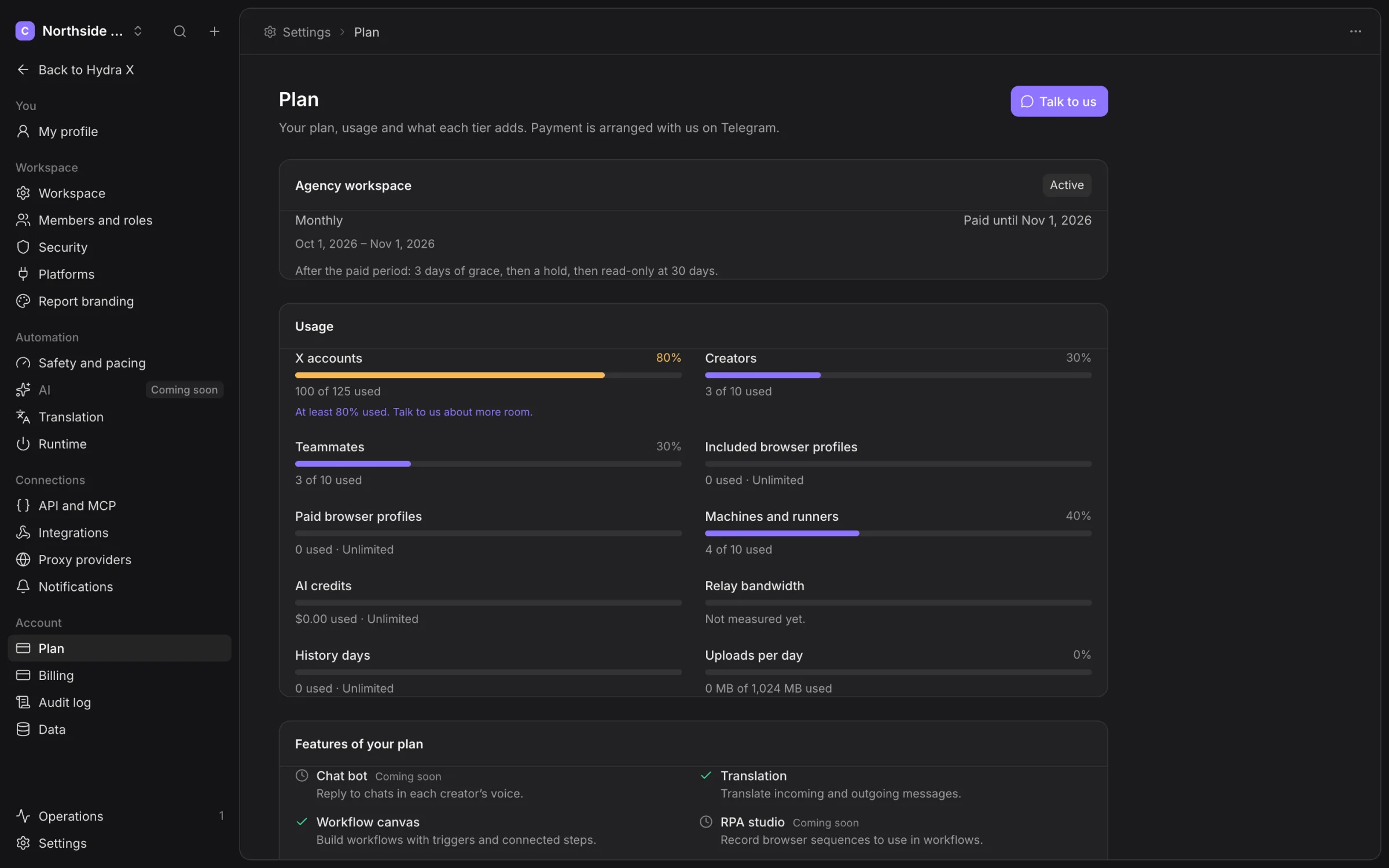1389x868 pixels.
Task: Click the Chat bot clock icon
Action: [302, 775]
